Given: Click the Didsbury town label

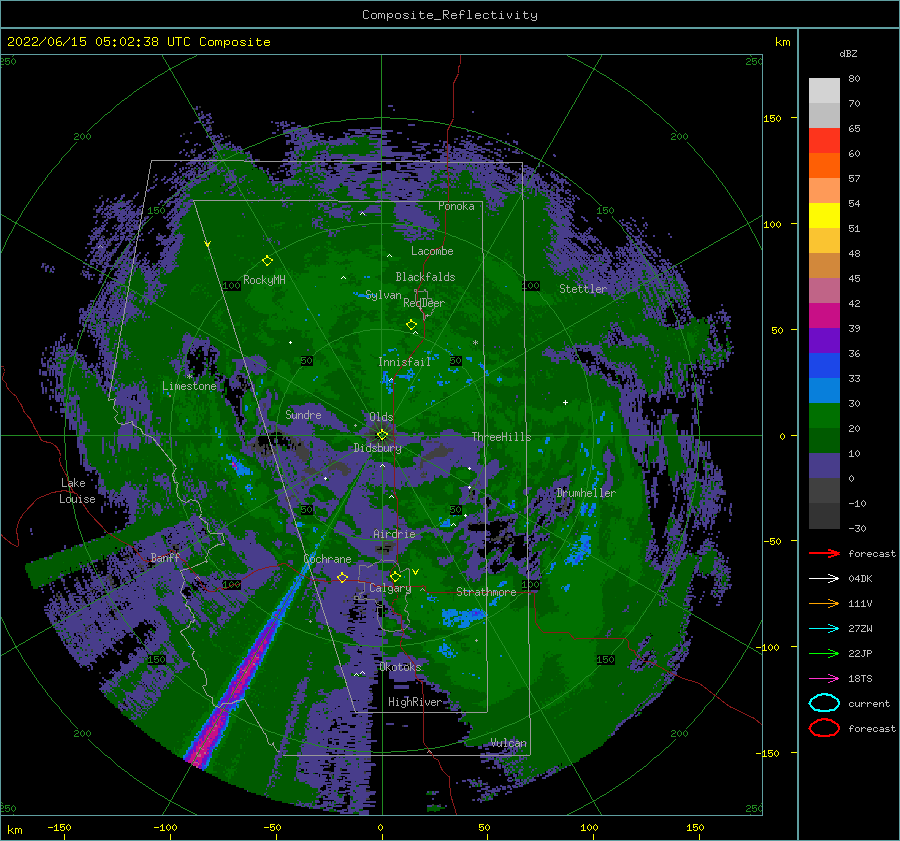Looking at the screenshot, I should (x=378, y=448).
